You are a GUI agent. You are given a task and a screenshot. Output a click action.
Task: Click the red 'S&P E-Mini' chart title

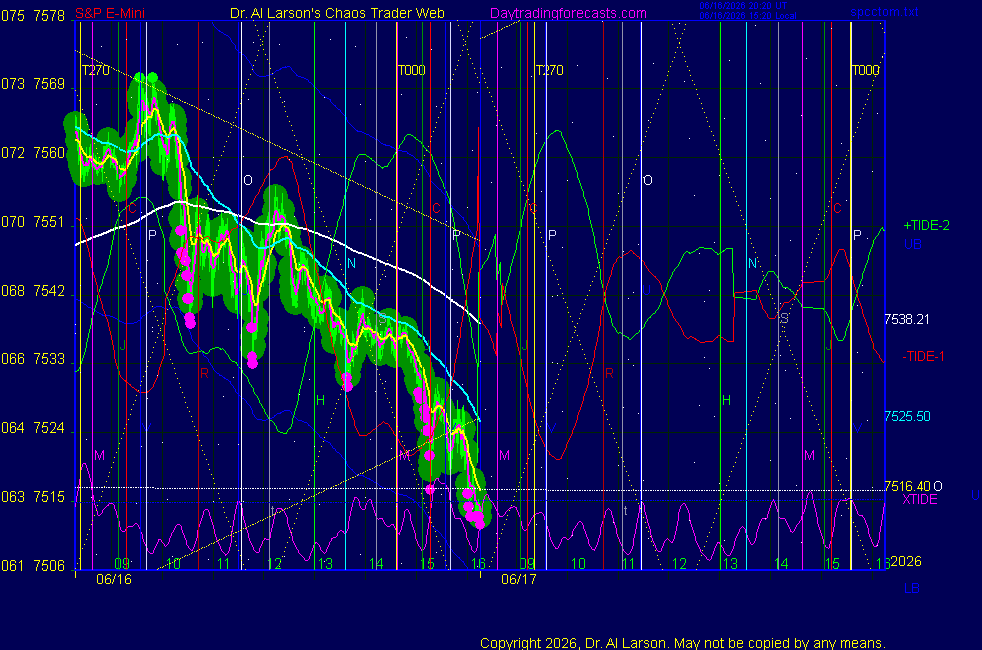(x=110, y=13)
